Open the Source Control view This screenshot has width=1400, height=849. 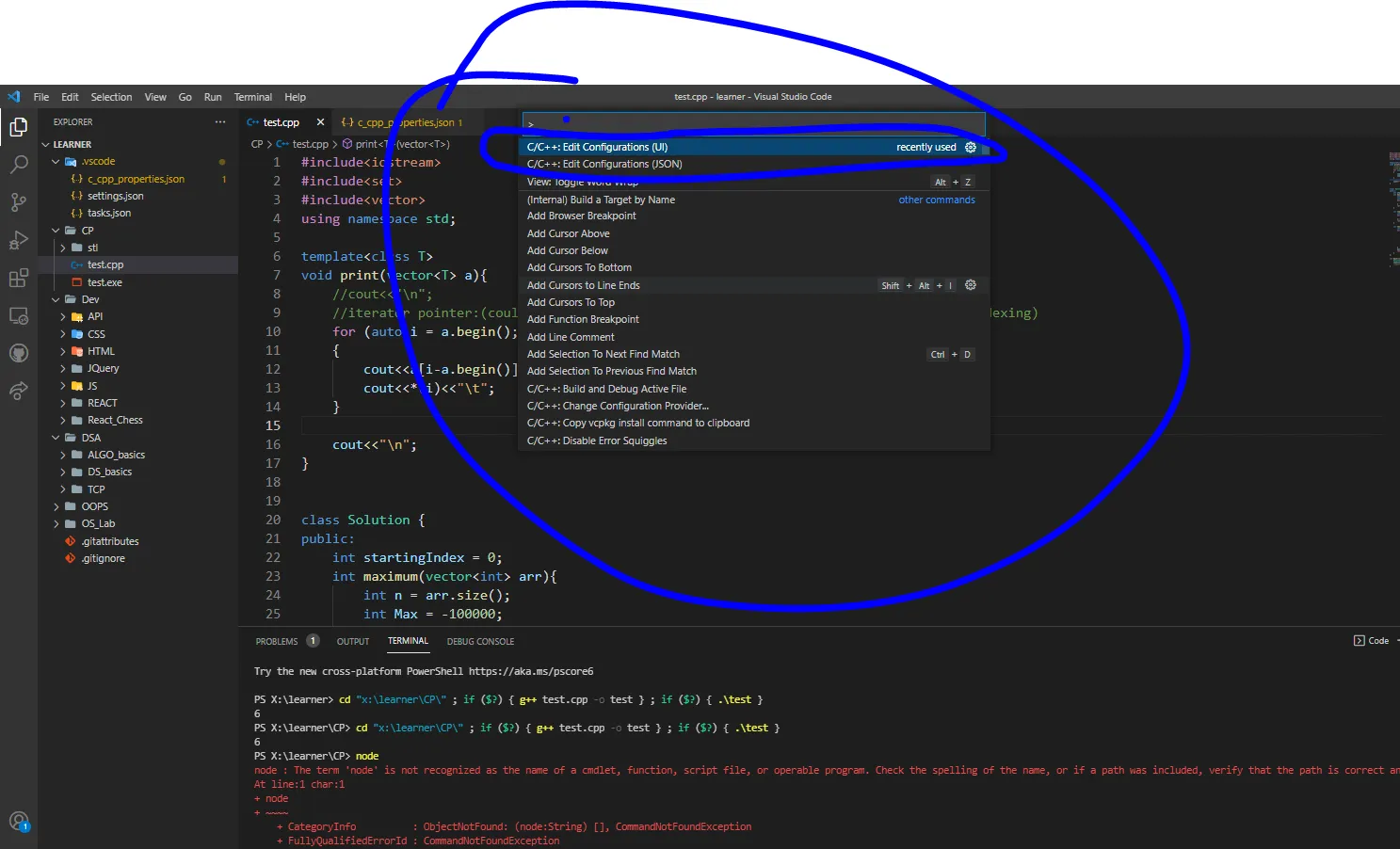pyautogui.click(x=18, y=202)
